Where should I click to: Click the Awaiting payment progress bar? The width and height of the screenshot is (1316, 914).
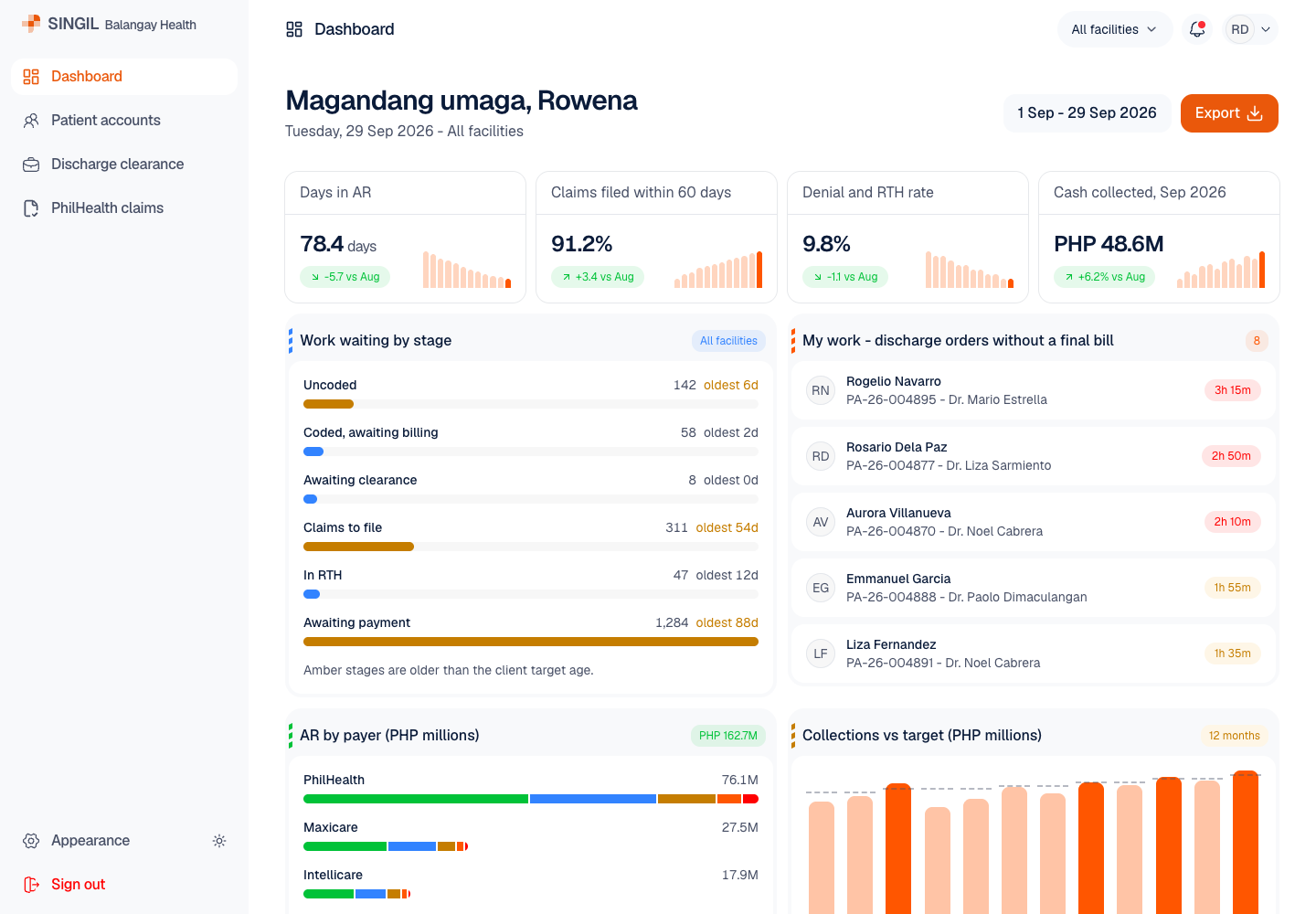coord(531,642)
